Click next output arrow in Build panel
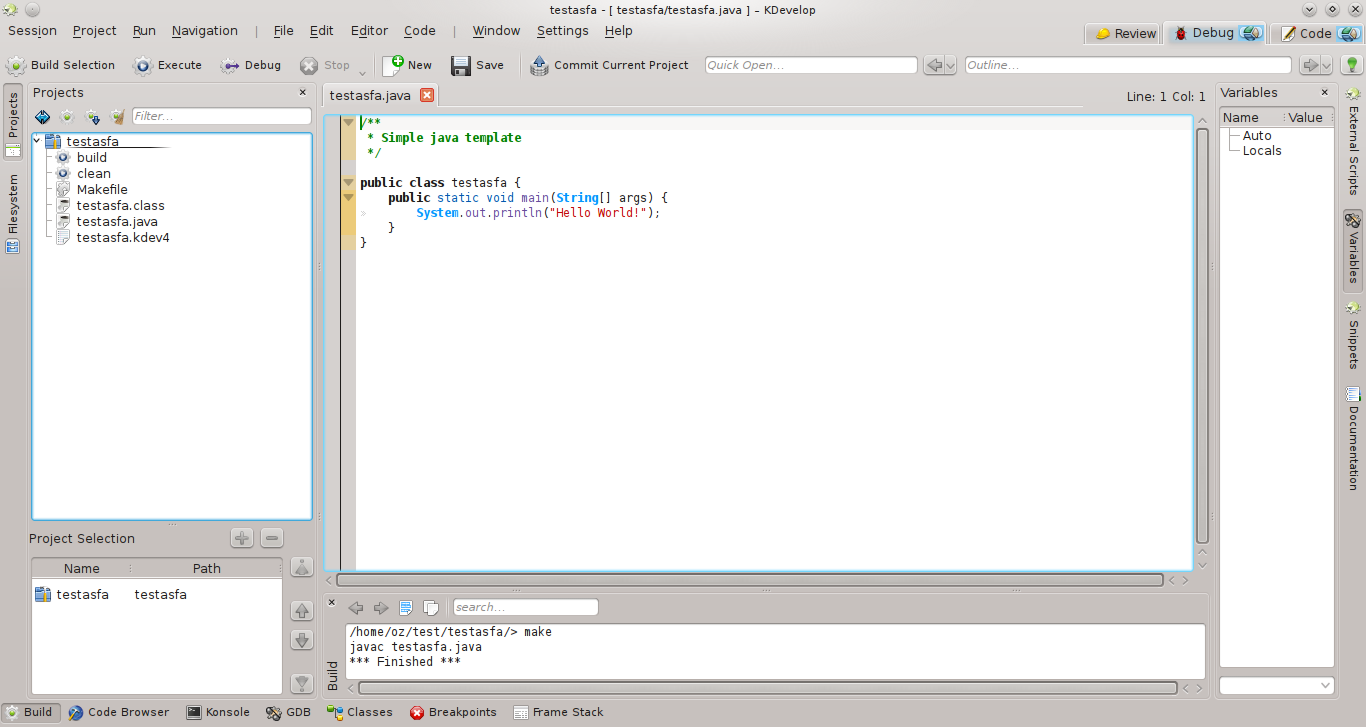 [381, 607]
